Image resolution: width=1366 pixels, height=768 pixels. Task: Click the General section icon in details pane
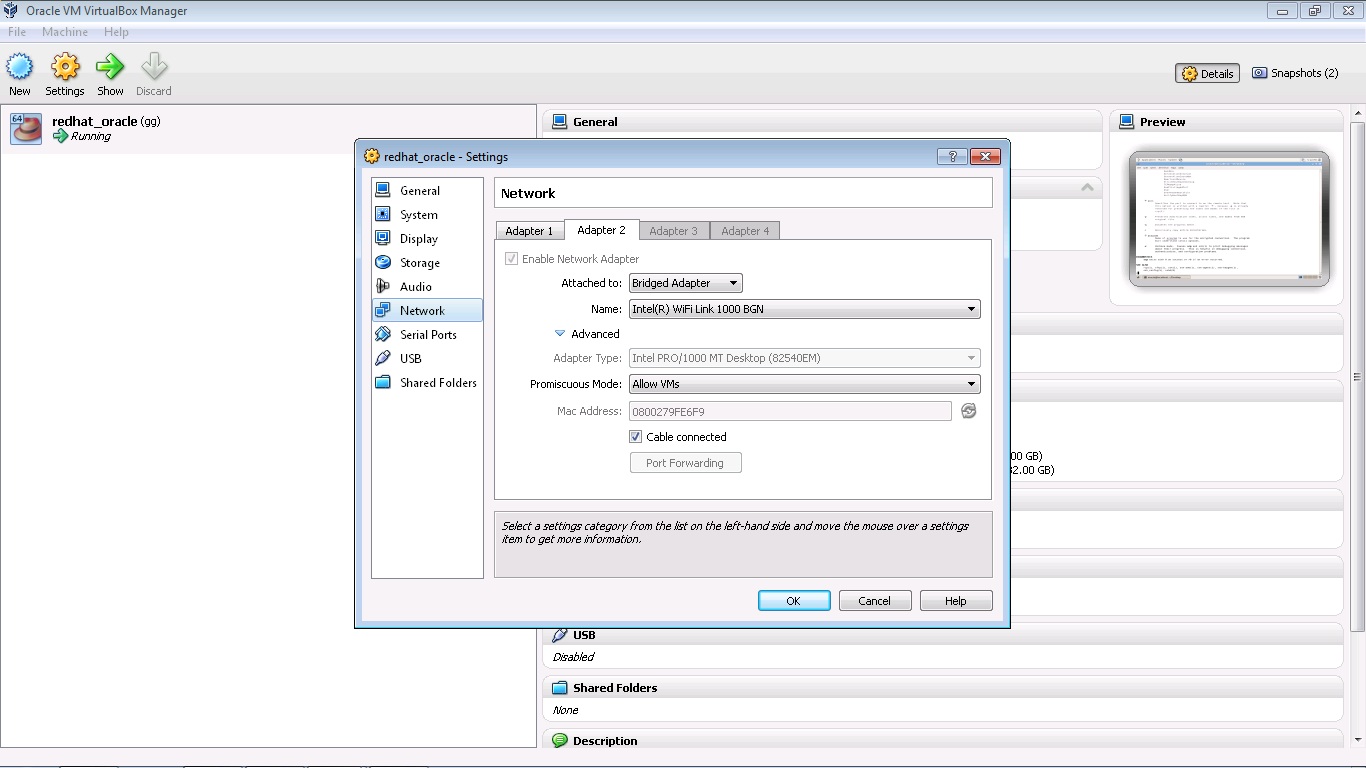pyautogui.click(x=560, y=121)
